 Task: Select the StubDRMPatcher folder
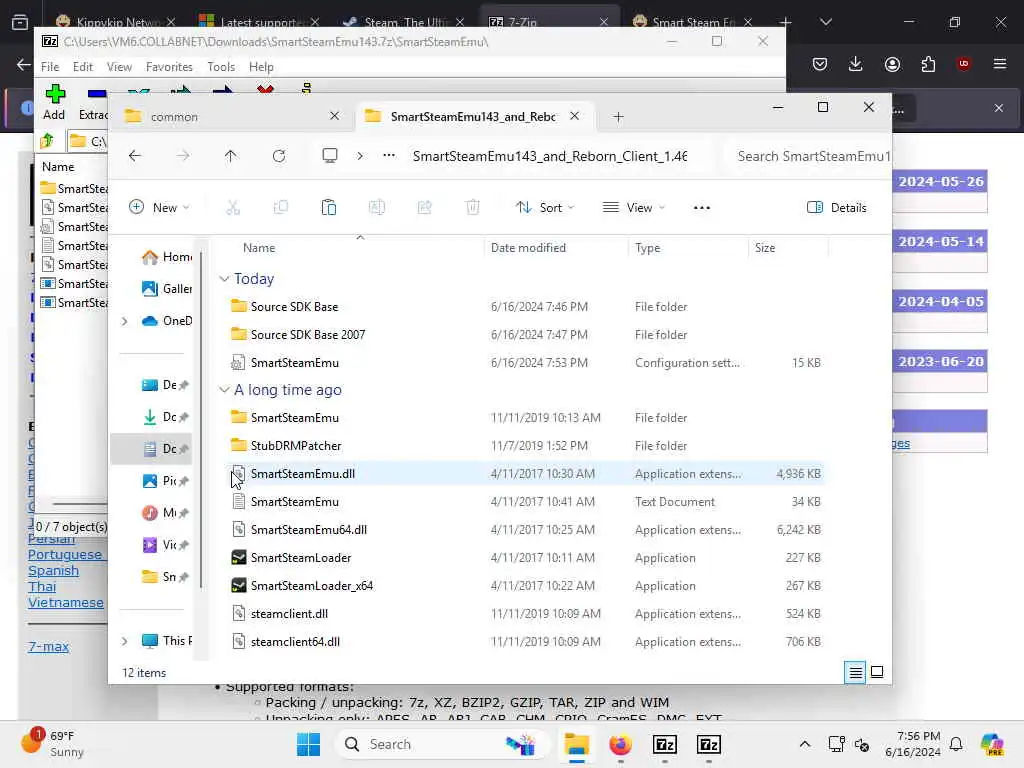click(526, 445)
